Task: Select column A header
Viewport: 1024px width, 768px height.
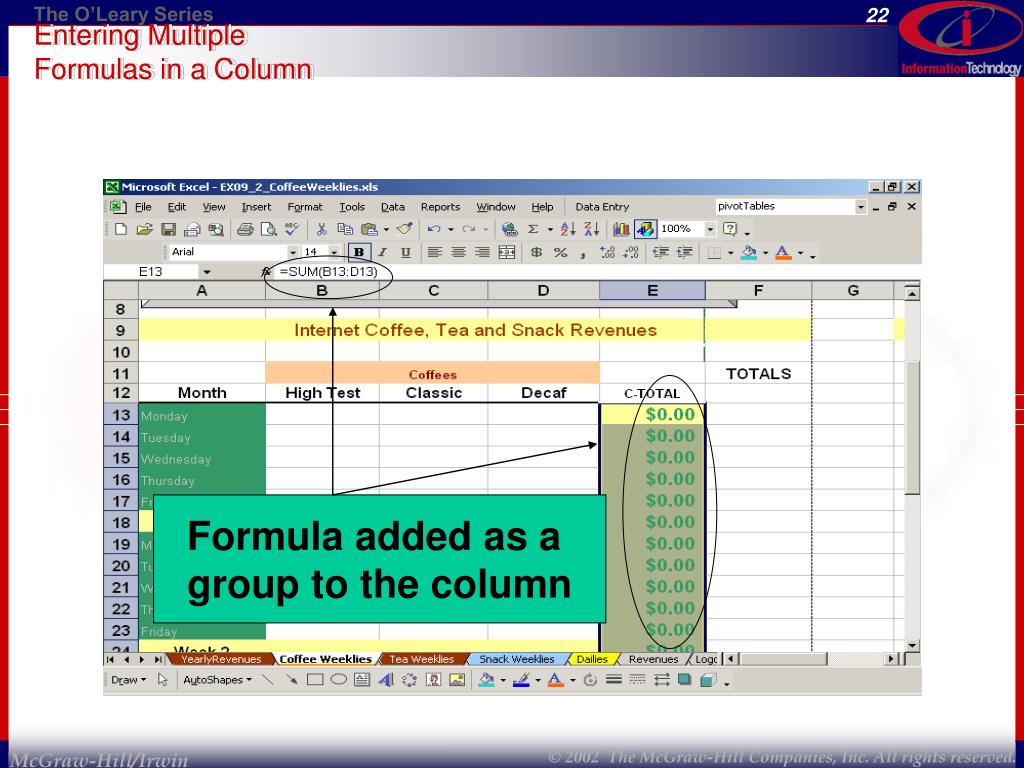Action: tap(202, 291)
